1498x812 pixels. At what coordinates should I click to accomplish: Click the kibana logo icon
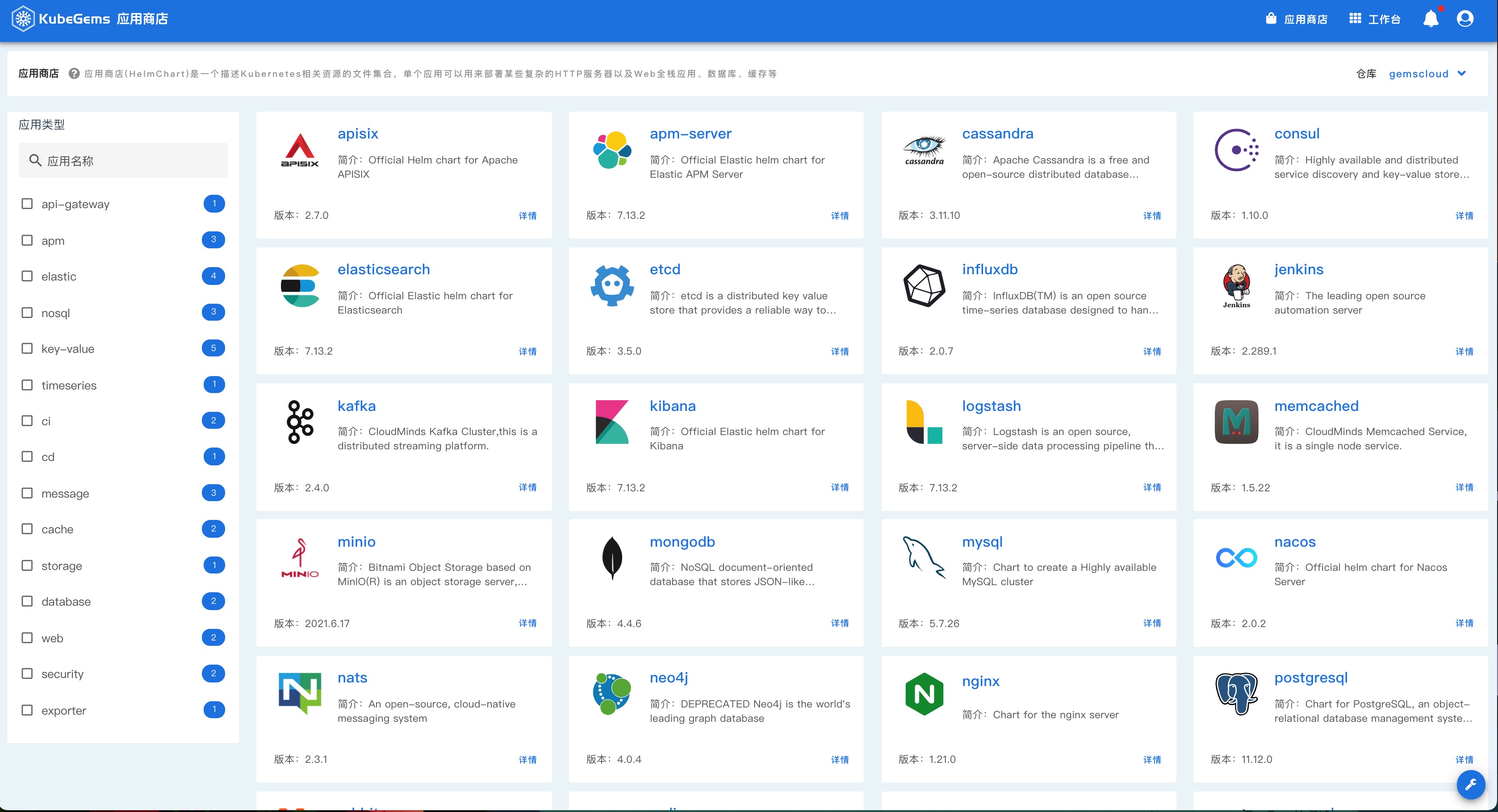612,422
